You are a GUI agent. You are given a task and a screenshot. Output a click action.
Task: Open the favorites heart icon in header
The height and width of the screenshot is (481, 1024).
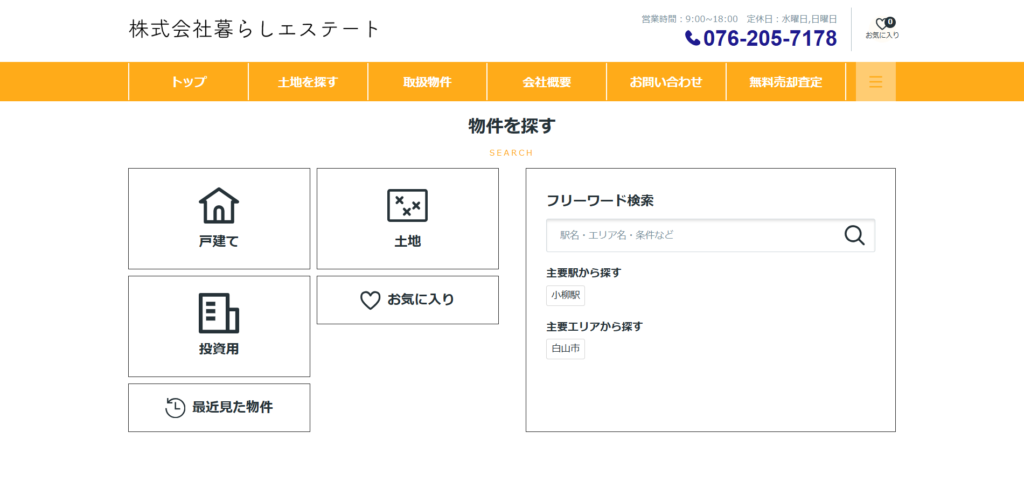pos(881,24)
